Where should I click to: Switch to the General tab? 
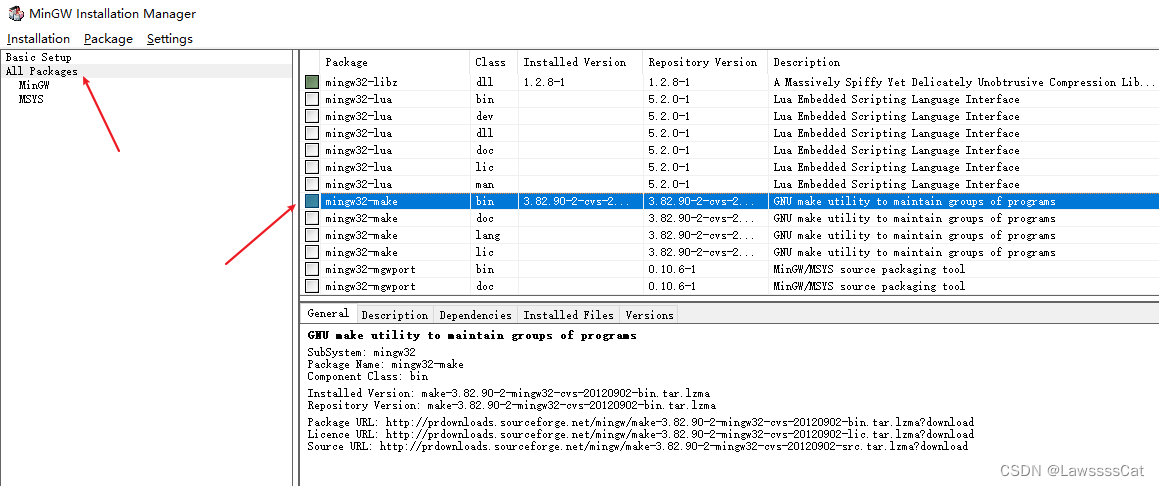point(328,313)
